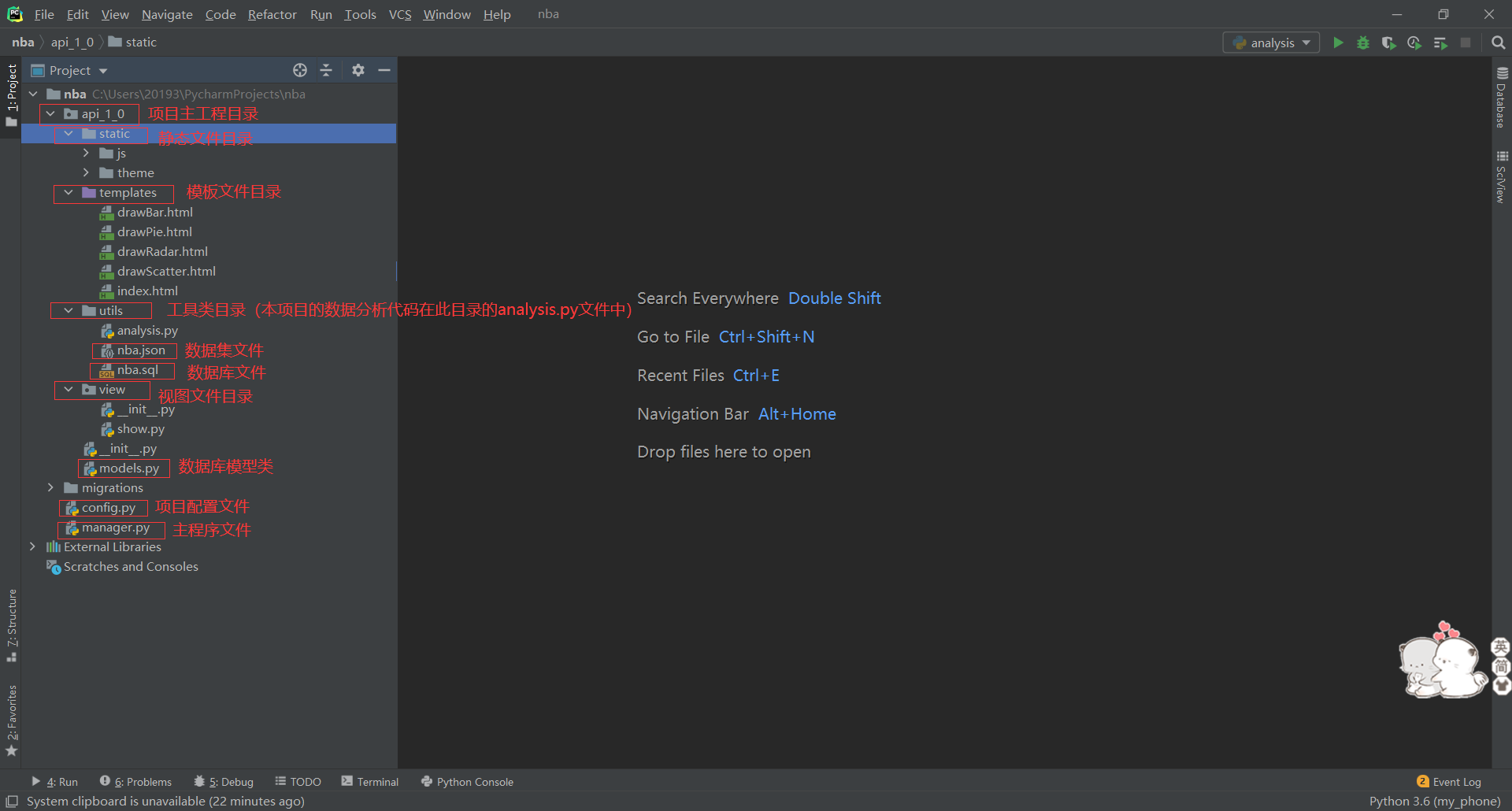Screen dimensions: 1512x811
Task: Open the Database side tool window
Action: [1502, 97]
